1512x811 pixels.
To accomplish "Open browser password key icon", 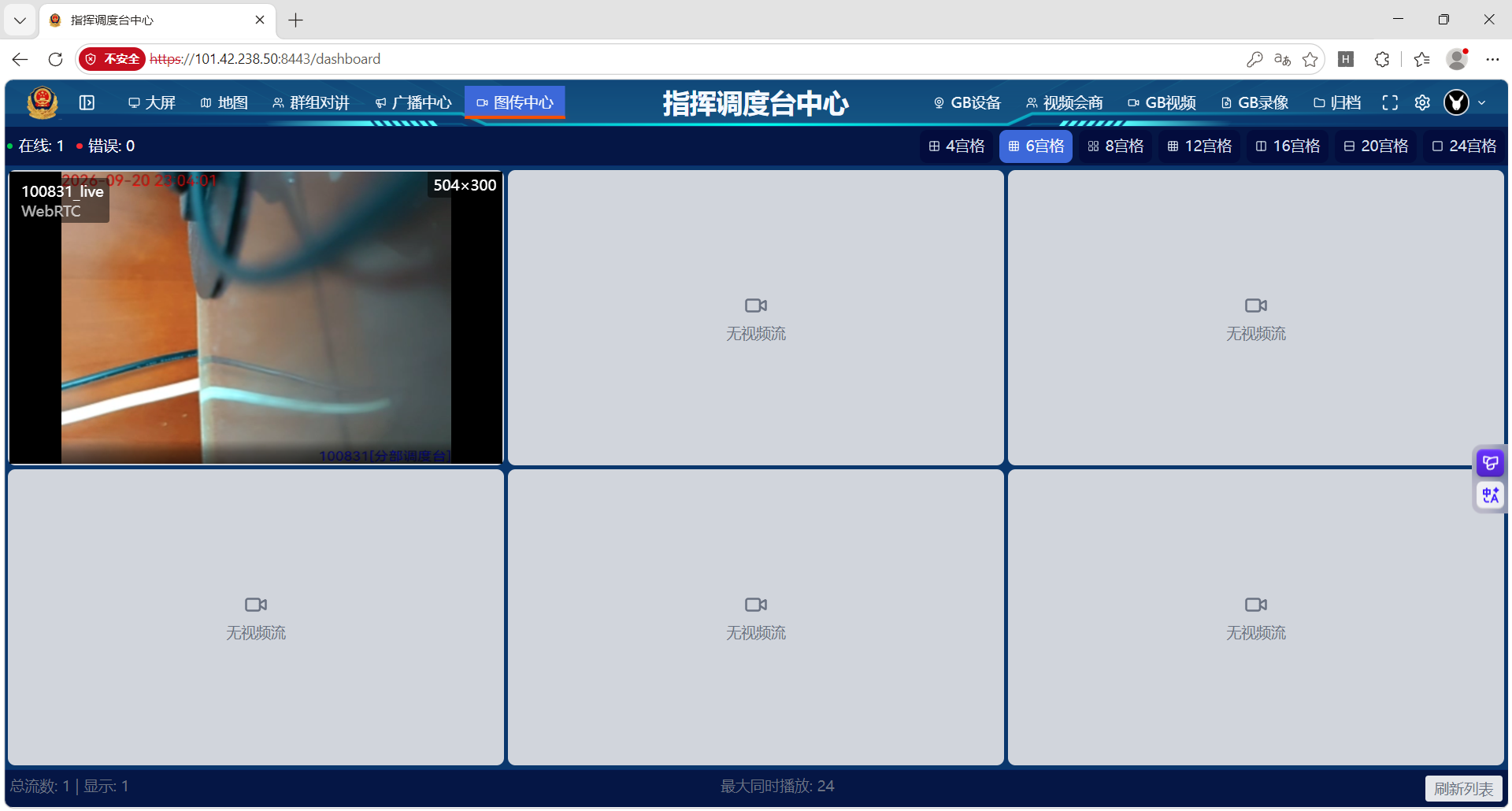I will pos(1254,59).
